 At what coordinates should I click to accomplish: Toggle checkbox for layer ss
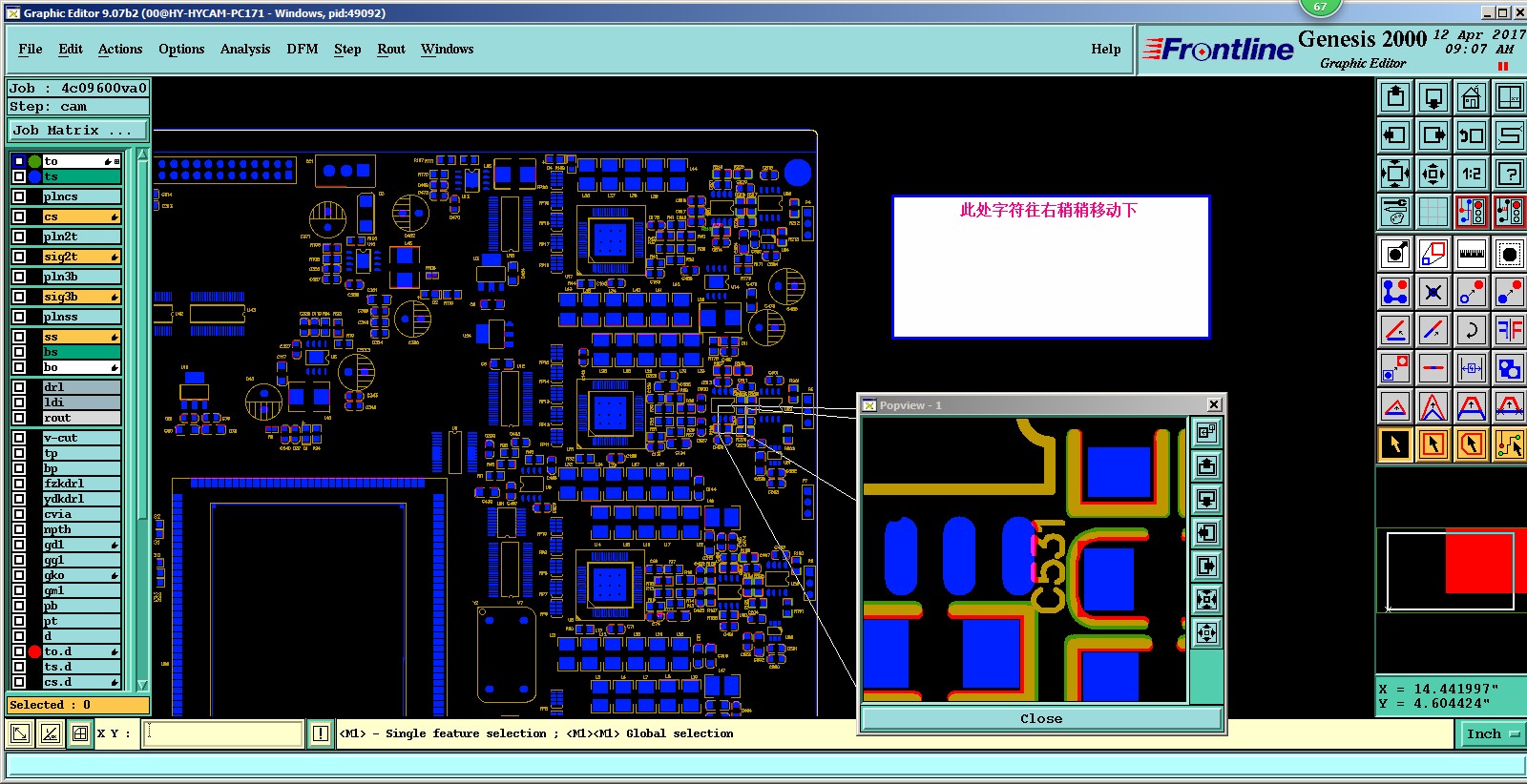pyautogui.click(x=19, y=337)
